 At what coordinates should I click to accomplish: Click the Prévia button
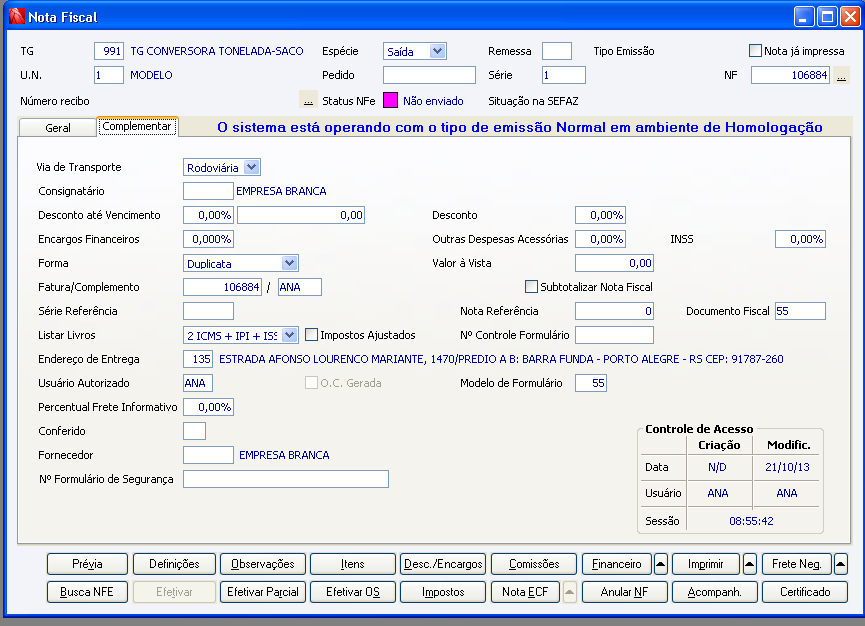pyautogui.click(x=87, y=564)
